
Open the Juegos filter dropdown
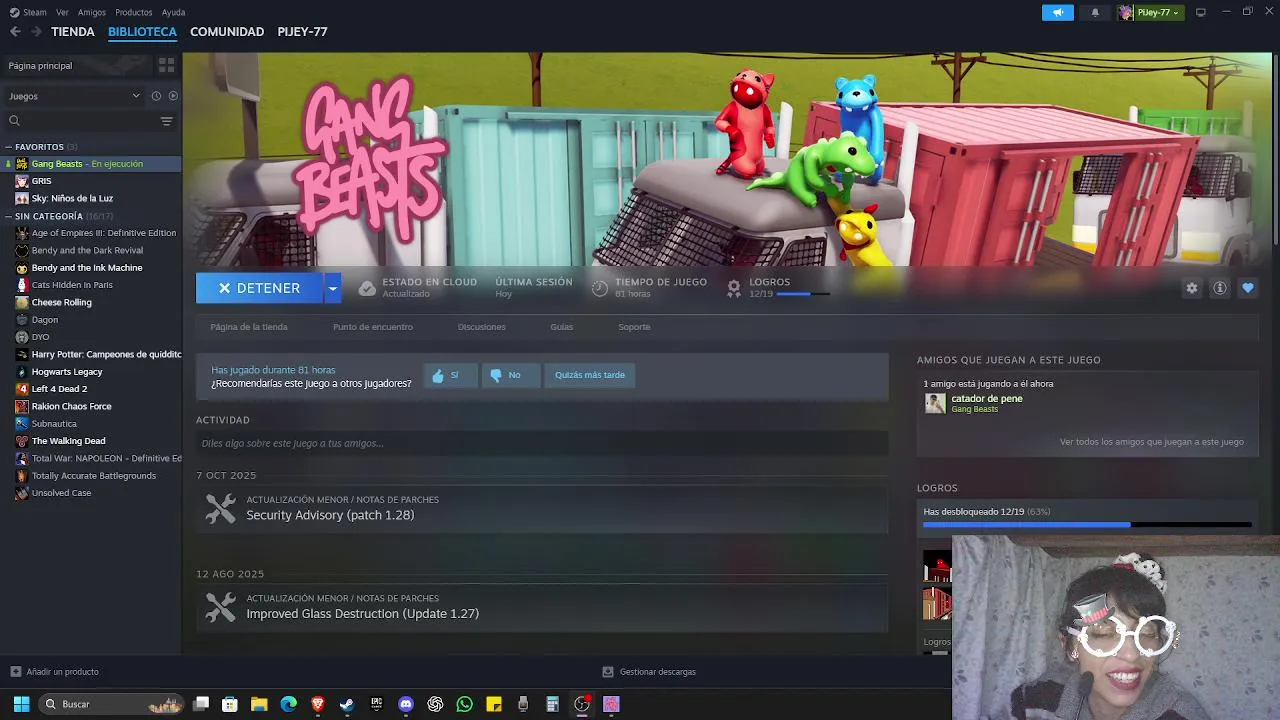click(x=75, y=96)
